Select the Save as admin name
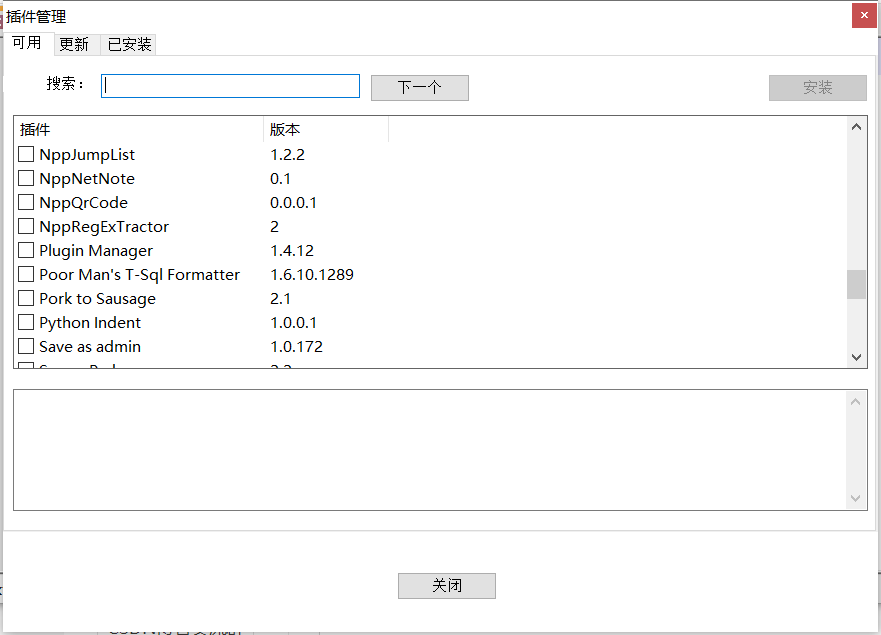The width and height of the screenshot is (881, 635). [x=90, y=347]
